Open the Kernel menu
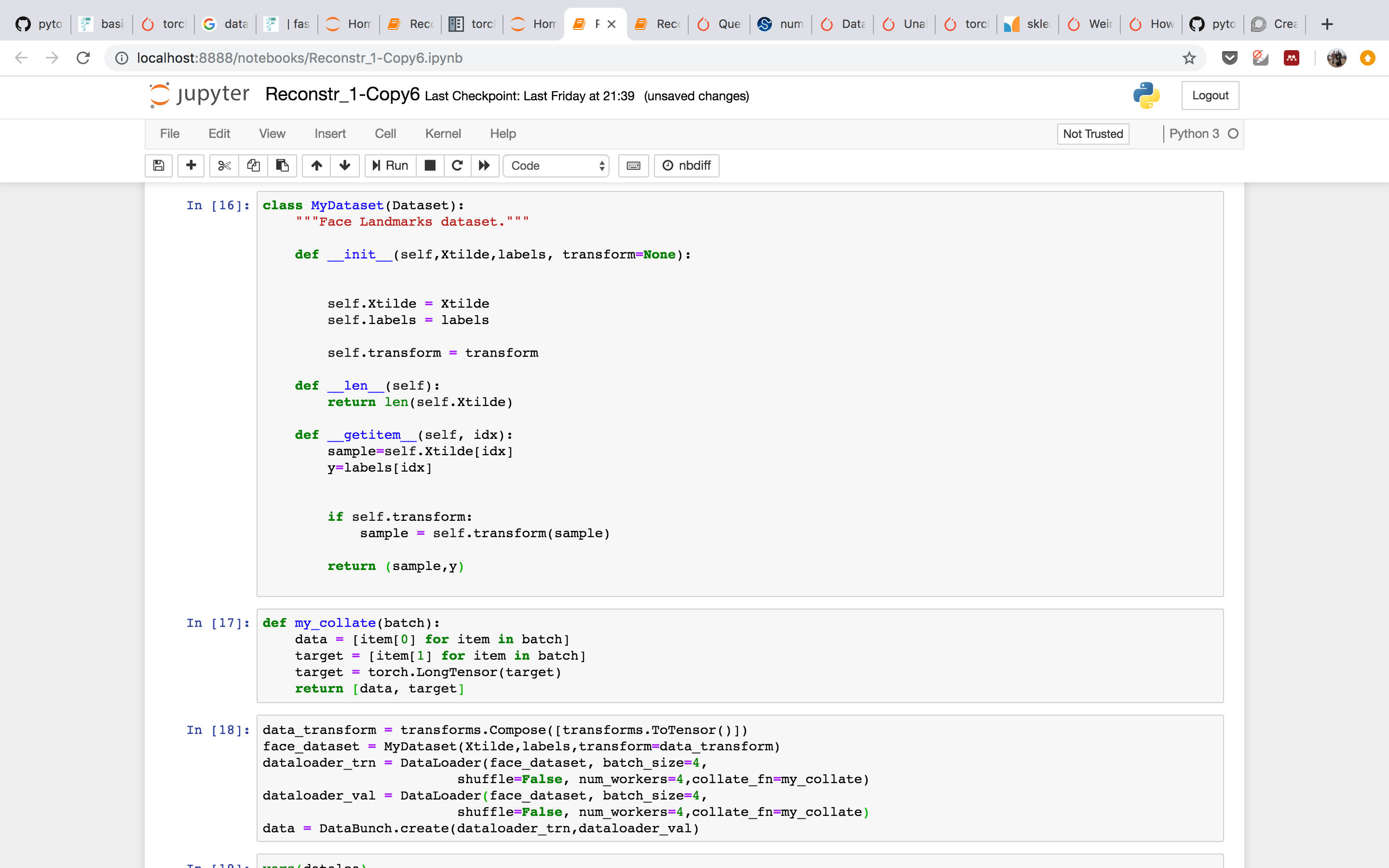Screen dimensions: 1389x868 pyautogui.click(x=443, y=133)
